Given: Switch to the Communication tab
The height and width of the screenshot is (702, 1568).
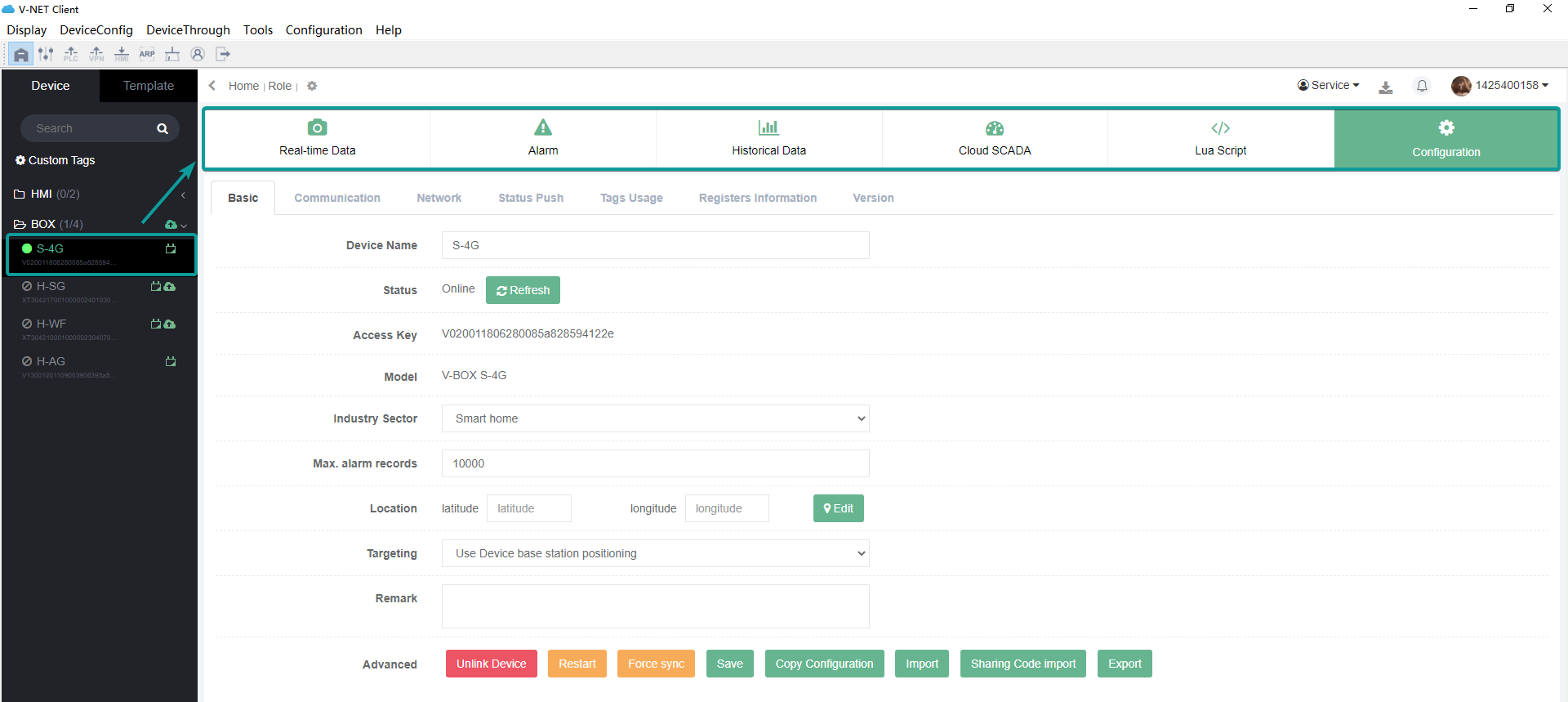Looking at the screenshot, I should tap(337, 198).
